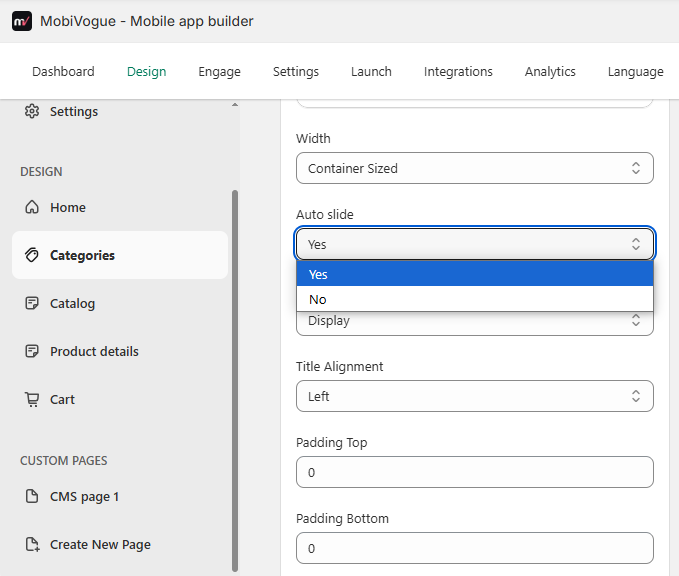Image resolution: width=679 pixels, height=576 pixels.
Task: Go to the Home design page label
Action: click(x=68, y=207)
